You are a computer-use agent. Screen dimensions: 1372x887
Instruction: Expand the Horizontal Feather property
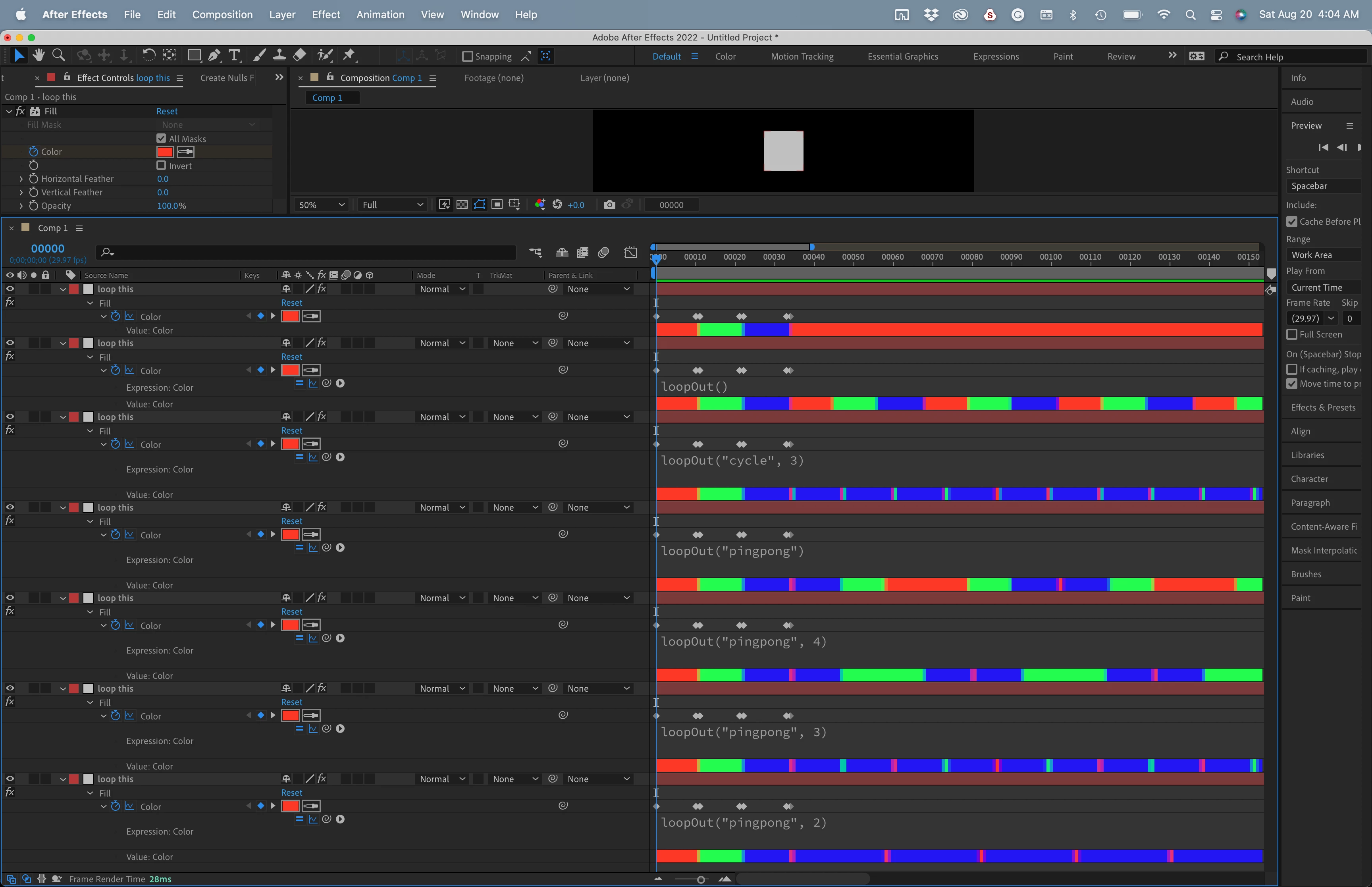click(21, 179)
